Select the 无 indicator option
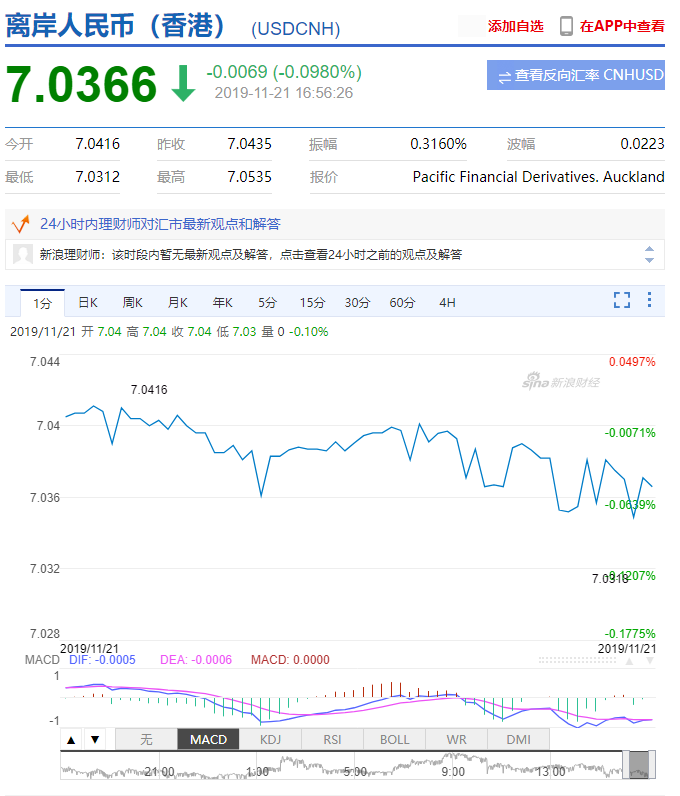Screen dimensions: 680x796 click(x=146, y=740)
